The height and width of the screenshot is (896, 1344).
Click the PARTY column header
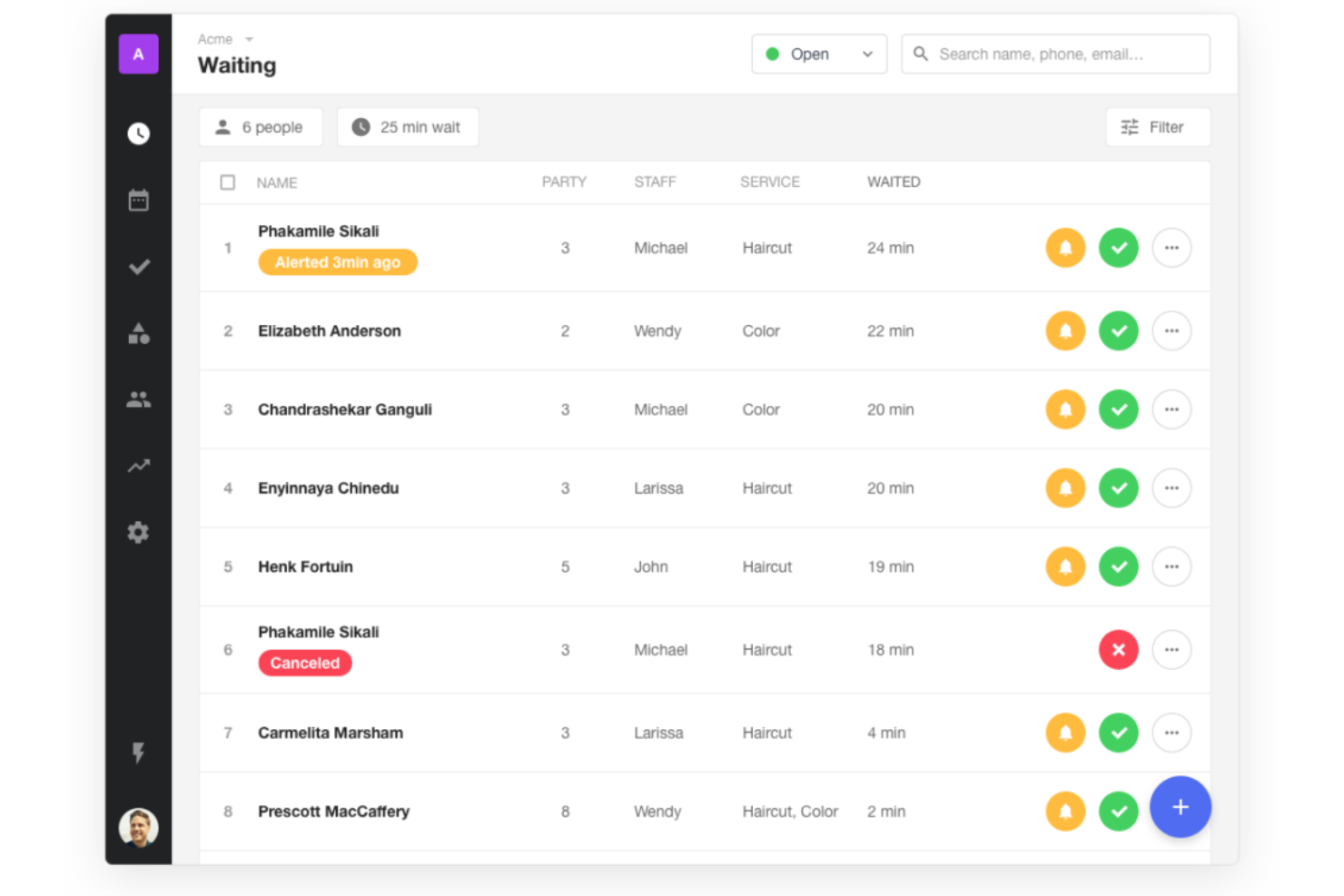564,182
